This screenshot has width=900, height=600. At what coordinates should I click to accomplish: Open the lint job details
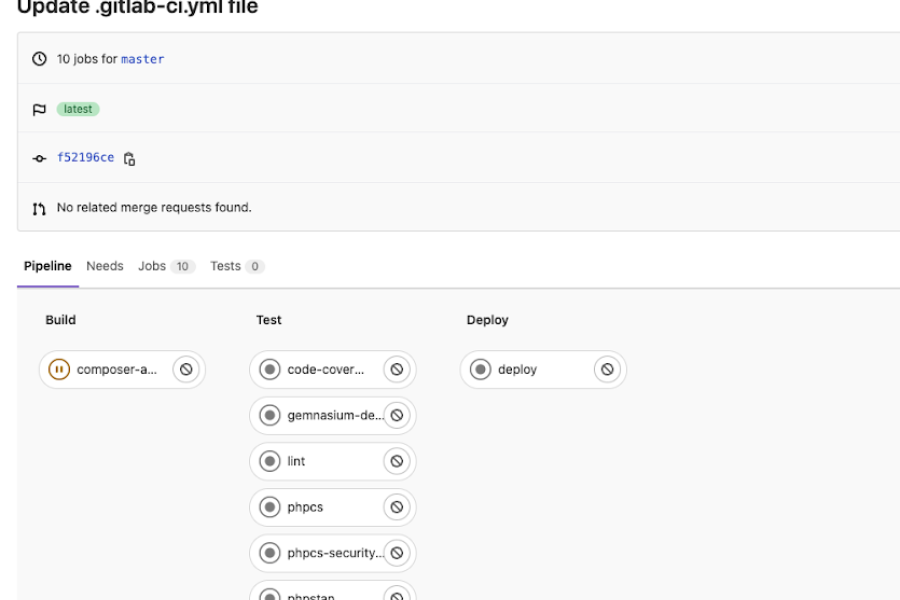(297, 461)
